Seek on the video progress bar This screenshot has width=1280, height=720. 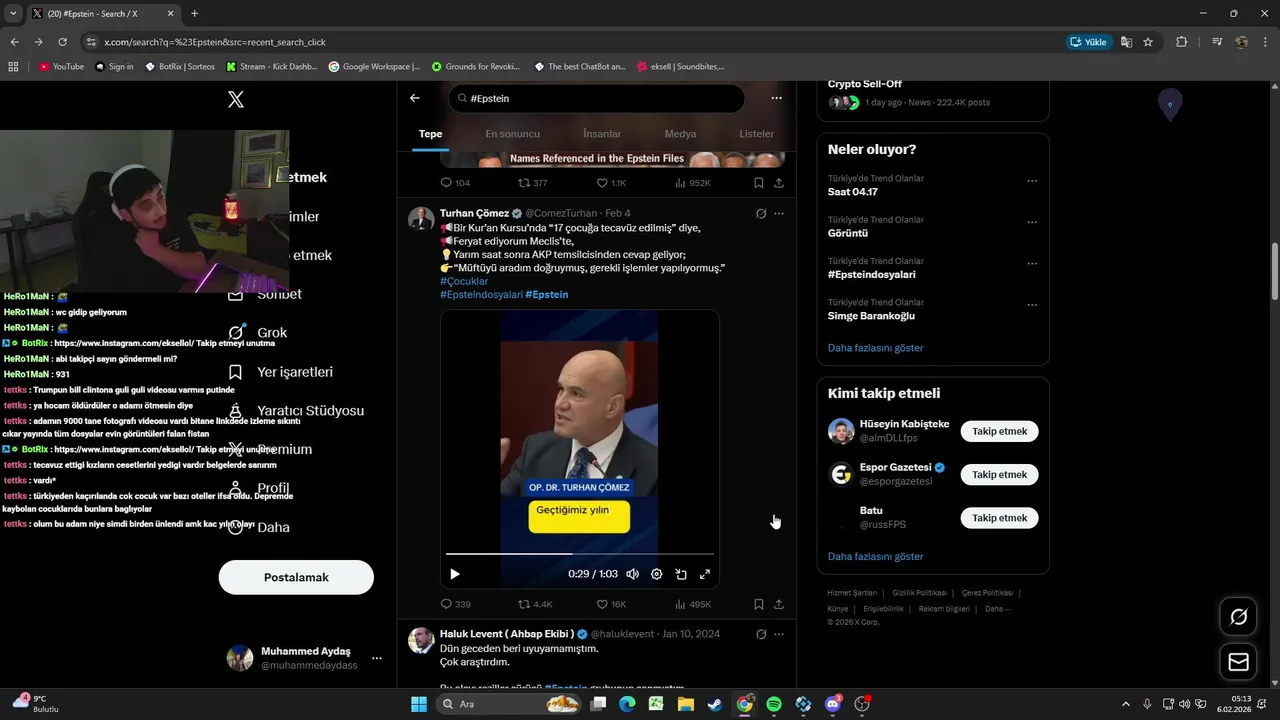[x=580, y=553]
